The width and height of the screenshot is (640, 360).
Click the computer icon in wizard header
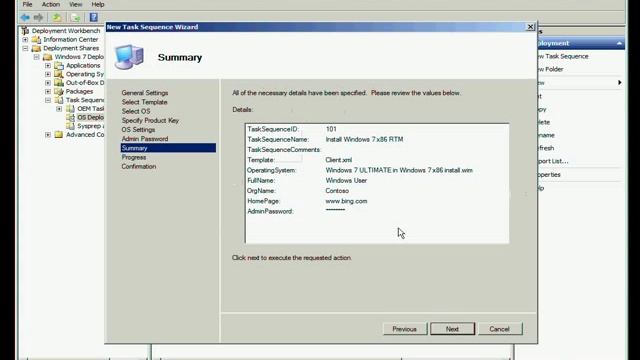(129, 57)
